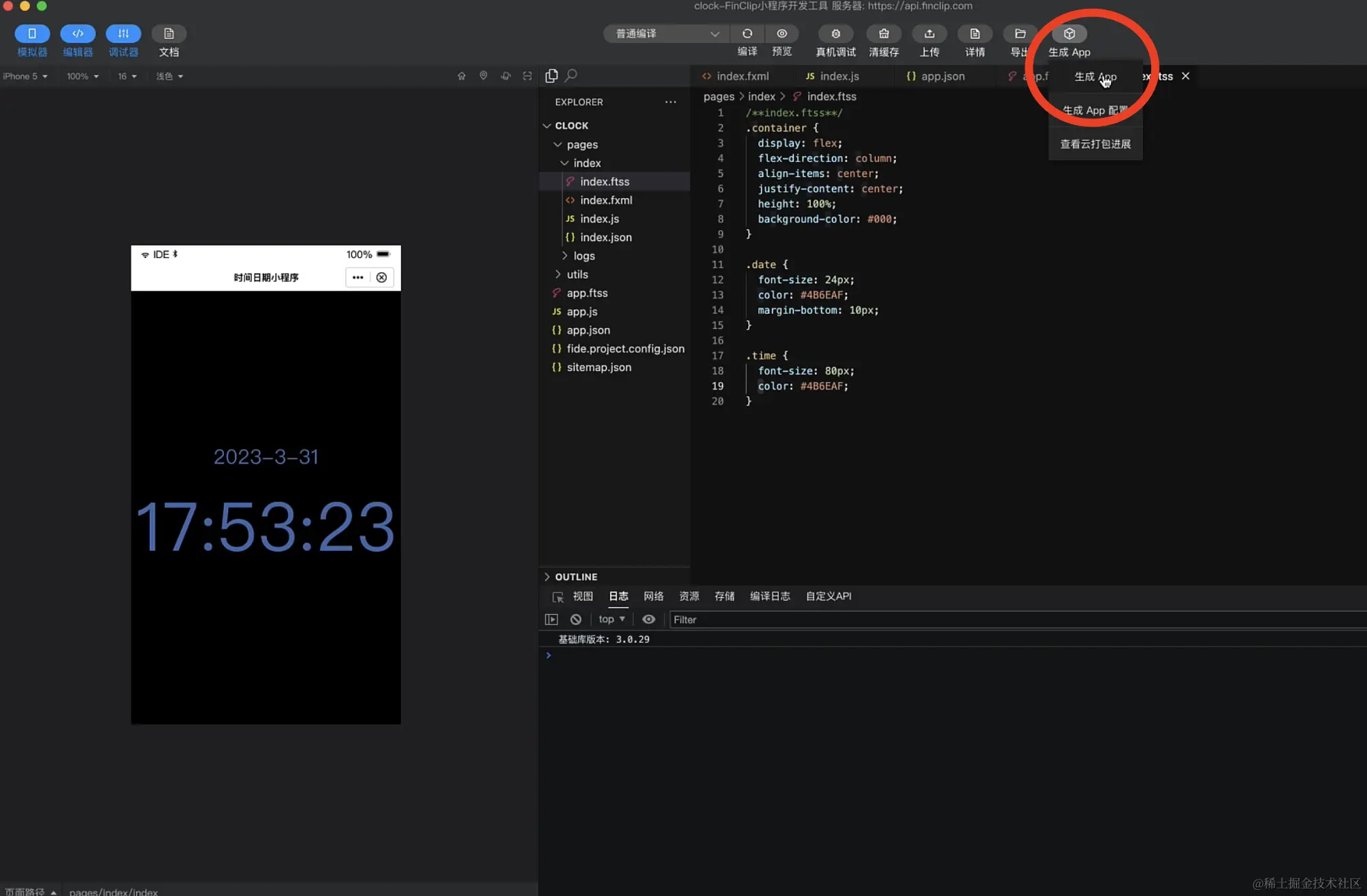Open the 普通编译 compile mode dropdown
This screenshot has height=896, width=1367.
click(x=665, y=34)
